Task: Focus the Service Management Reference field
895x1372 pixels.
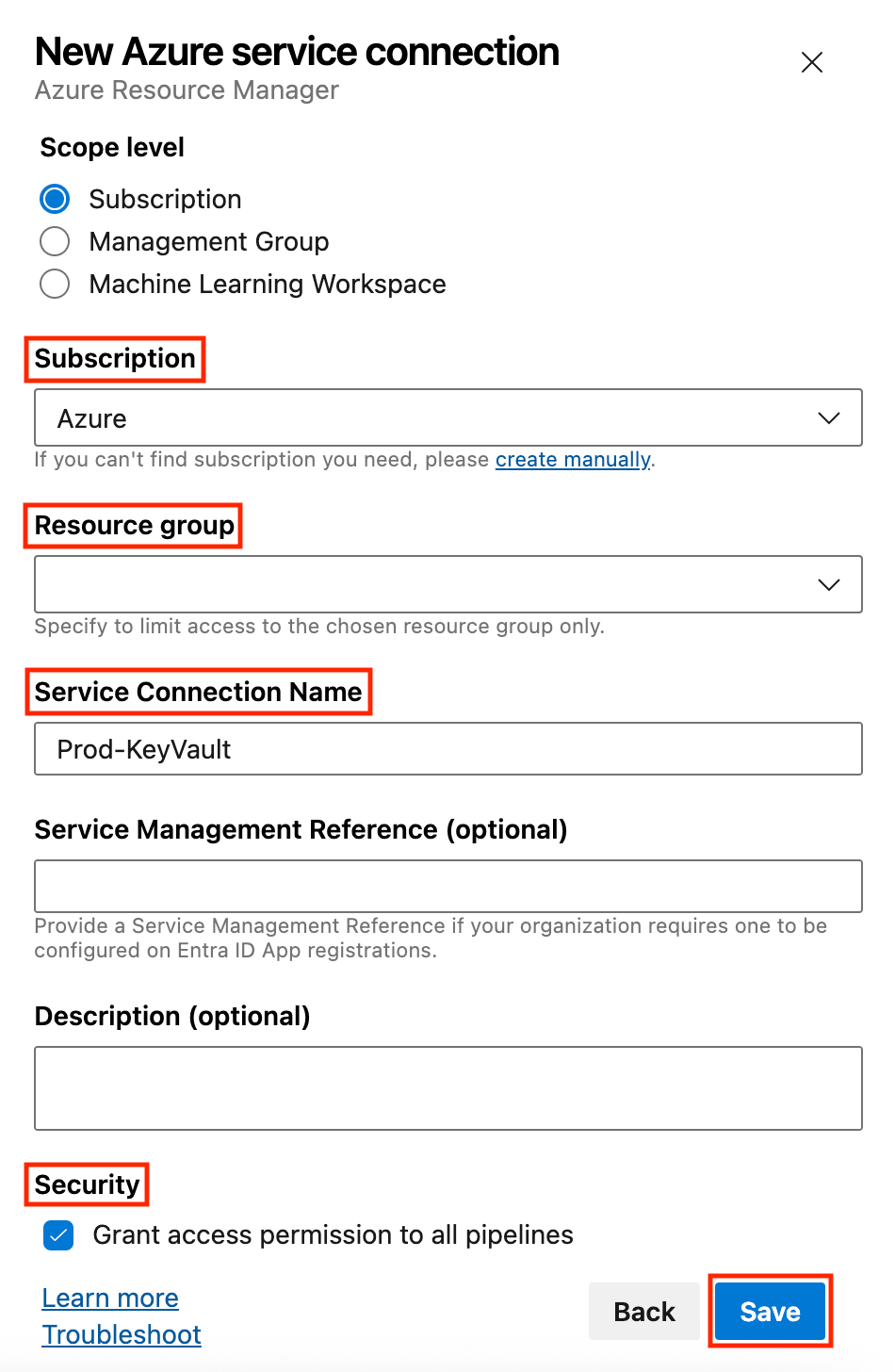Action: 447,886
